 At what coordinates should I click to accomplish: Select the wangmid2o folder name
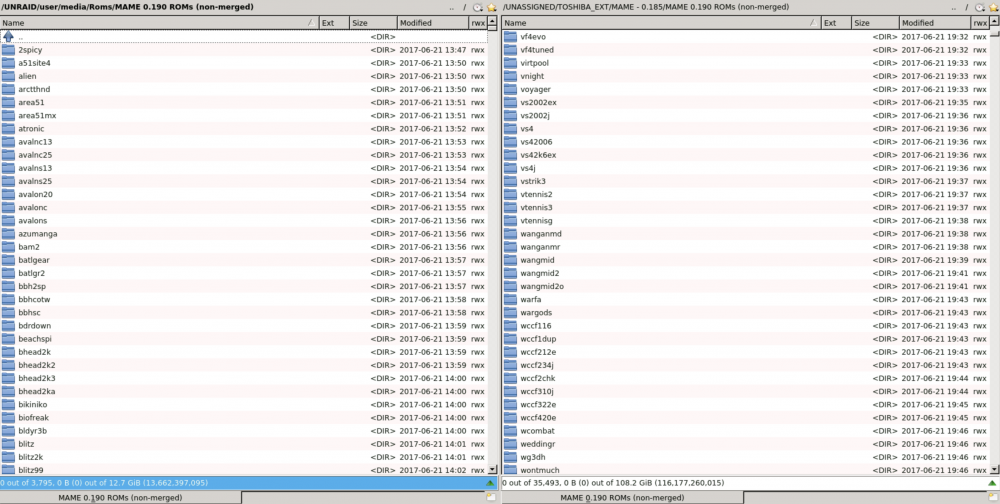point(542,286)
